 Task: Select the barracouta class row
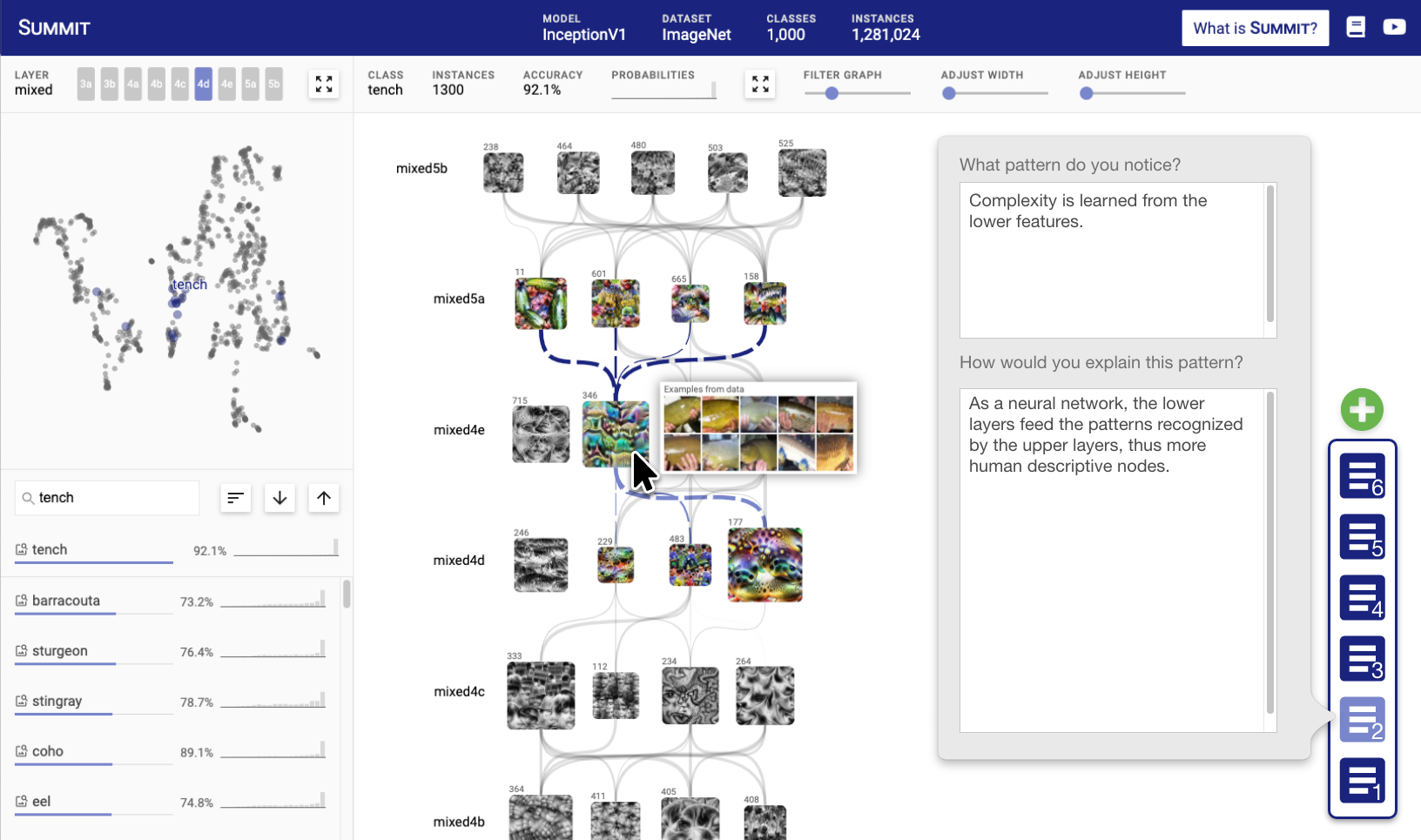point(171,601)
